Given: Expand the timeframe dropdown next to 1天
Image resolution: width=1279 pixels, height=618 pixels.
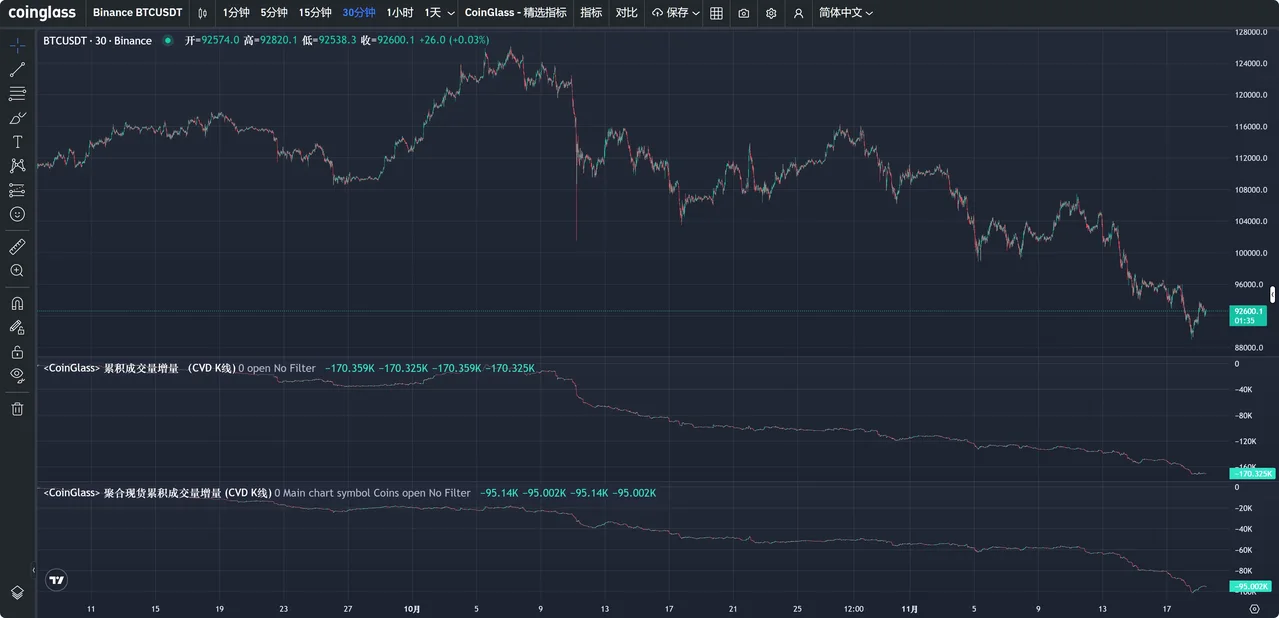Looking at the screenshot, I should (451, 13).
